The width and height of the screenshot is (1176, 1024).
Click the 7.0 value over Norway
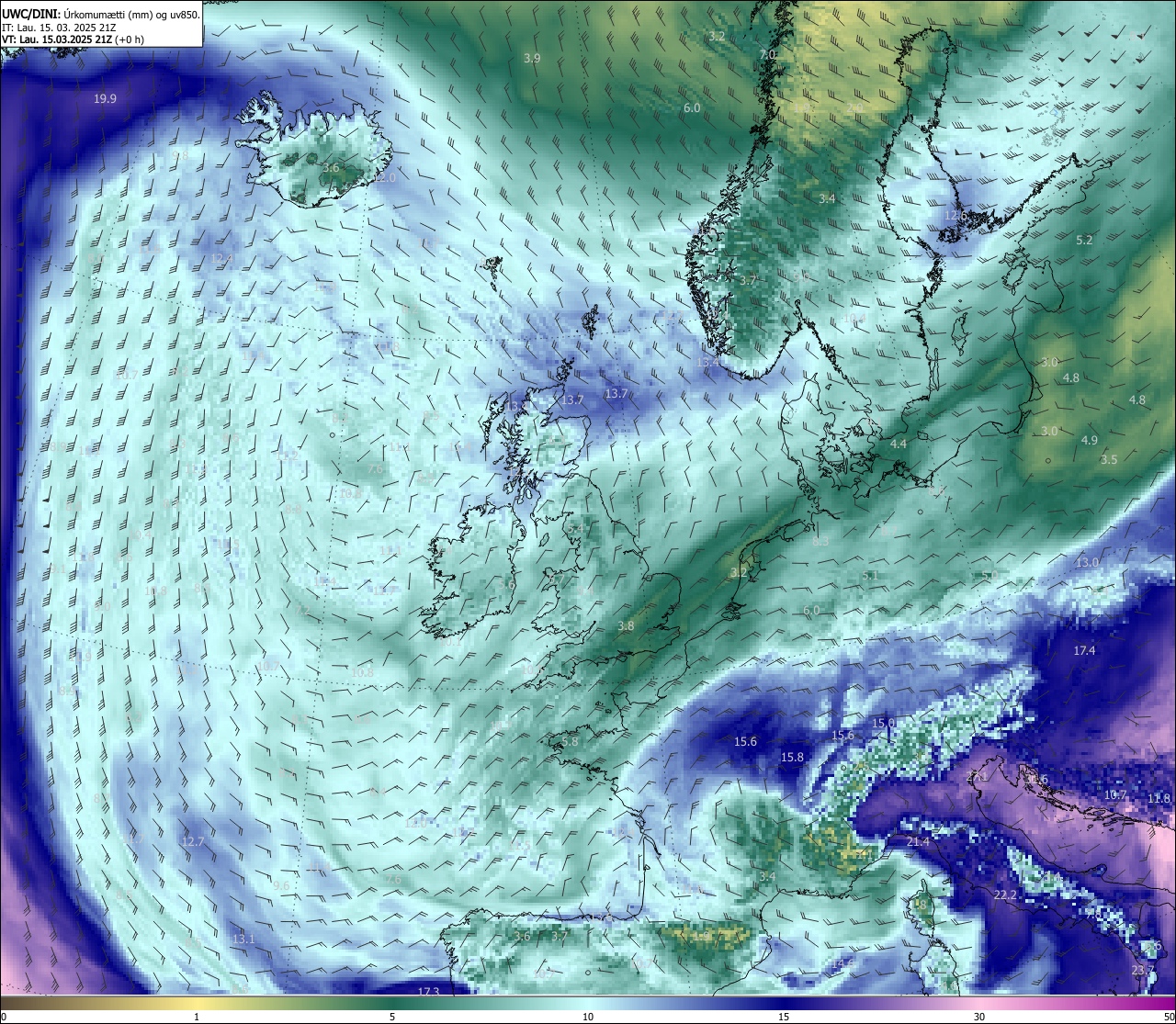768,55
